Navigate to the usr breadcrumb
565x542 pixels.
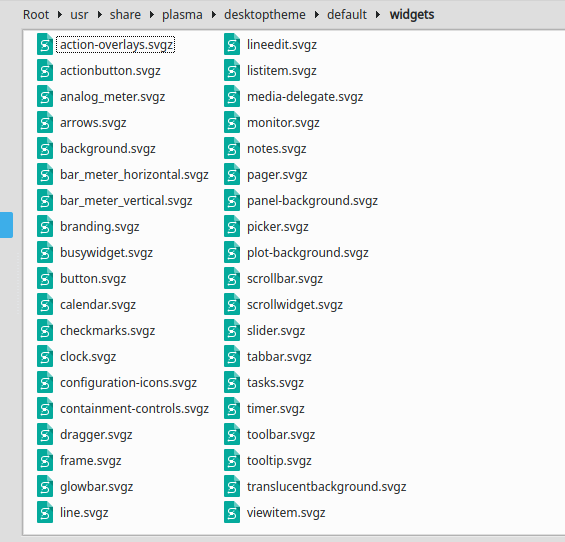click(79, 15)
